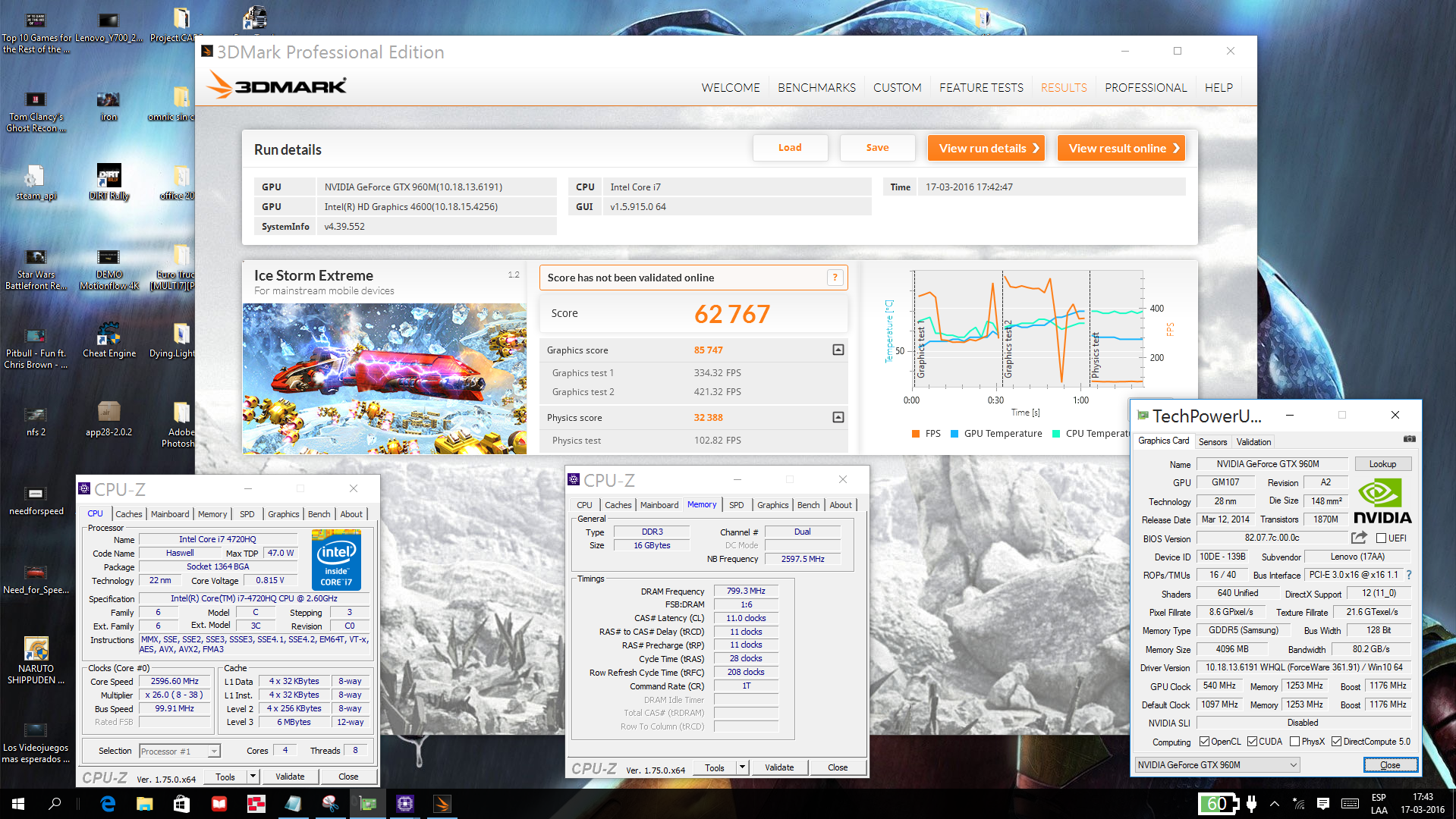Take a GPU-Z screenshot with camera icon
The image size is (1456, 819).
(x=1409, y=439)
